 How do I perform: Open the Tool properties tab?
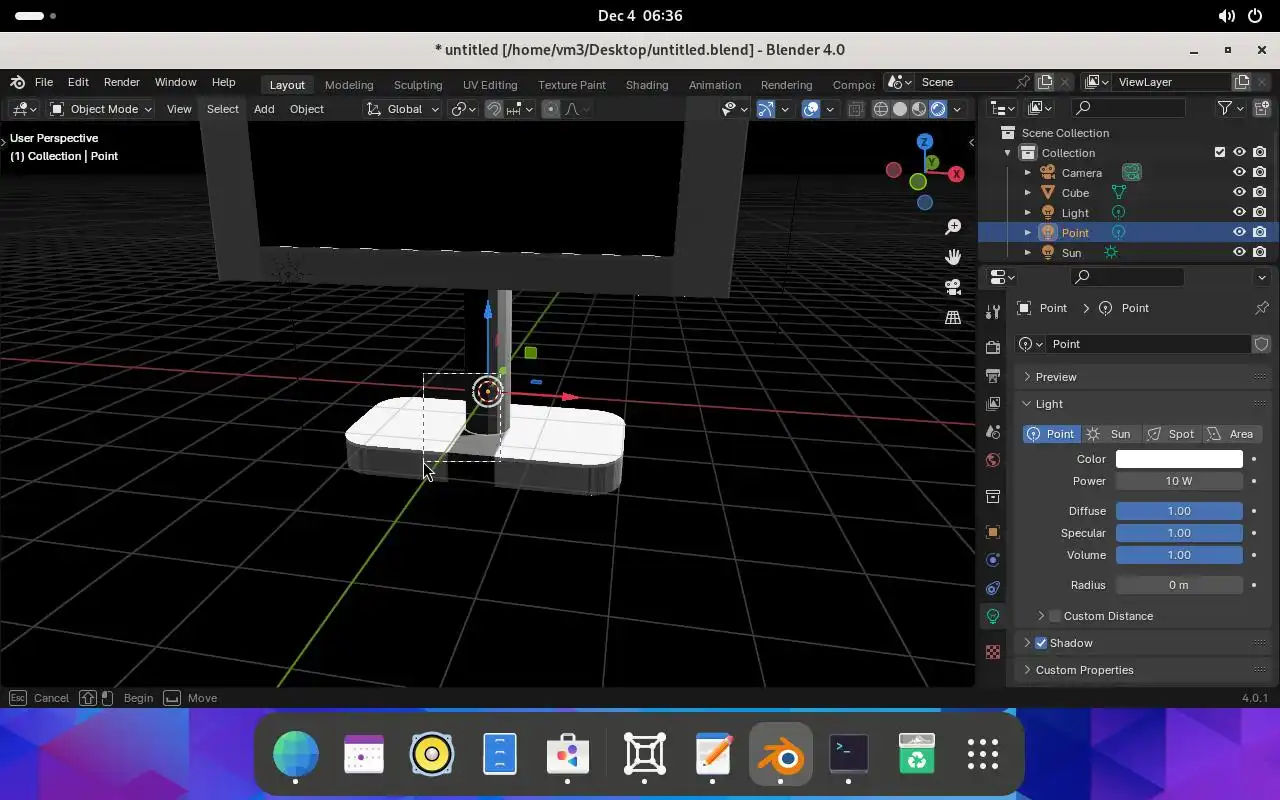pyautogui.click(x=993, y=312)
